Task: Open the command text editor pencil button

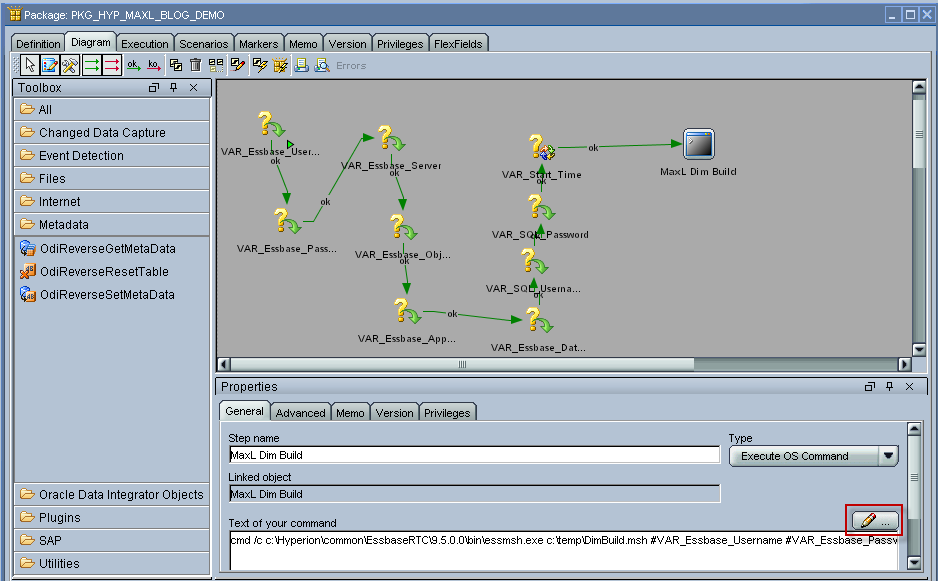Action: 875,521
